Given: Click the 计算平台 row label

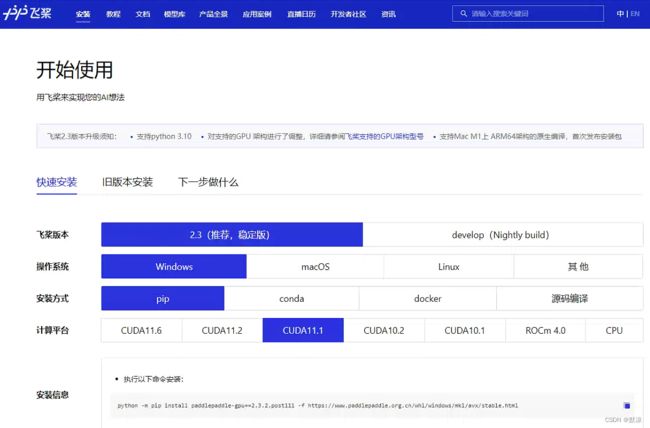Looking at the screenshot, I should tap(52, 331).
